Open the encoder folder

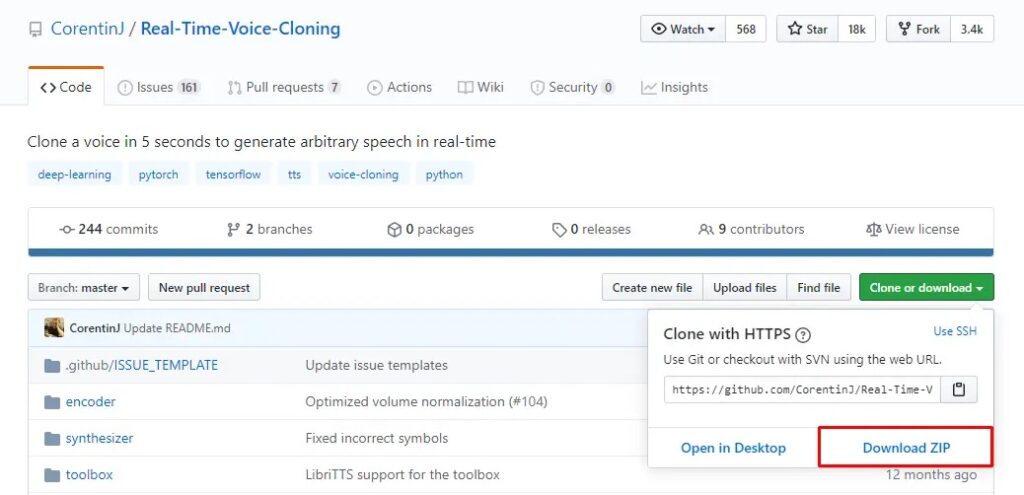pyautogui.click(x=91, y=402)
